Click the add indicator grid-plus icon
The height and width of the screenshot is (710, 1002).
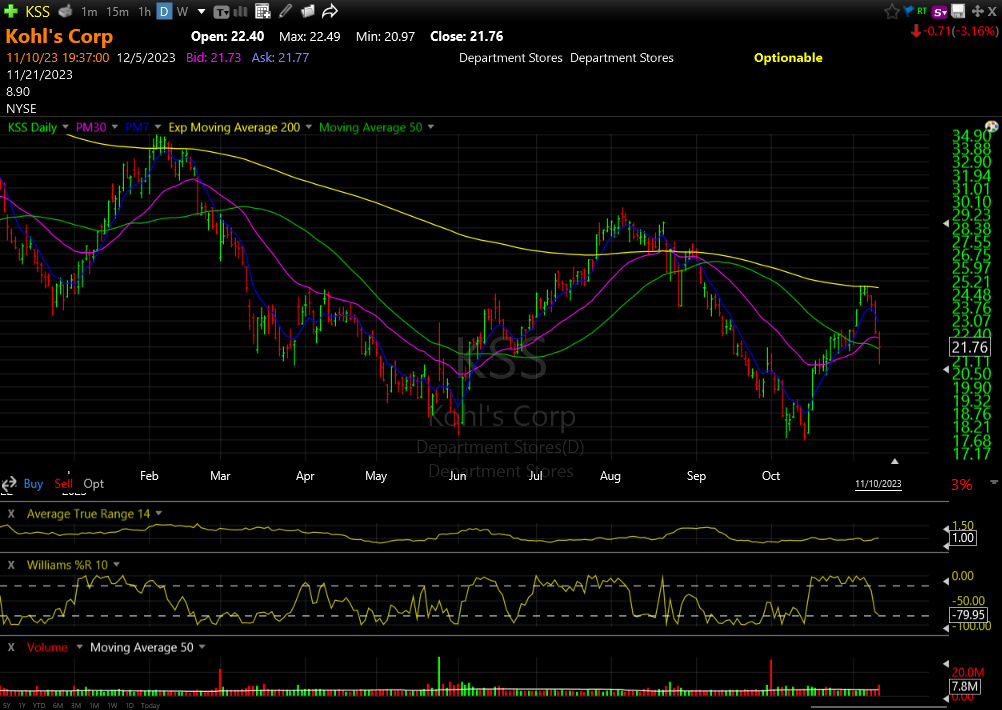[x=262, y=11]
